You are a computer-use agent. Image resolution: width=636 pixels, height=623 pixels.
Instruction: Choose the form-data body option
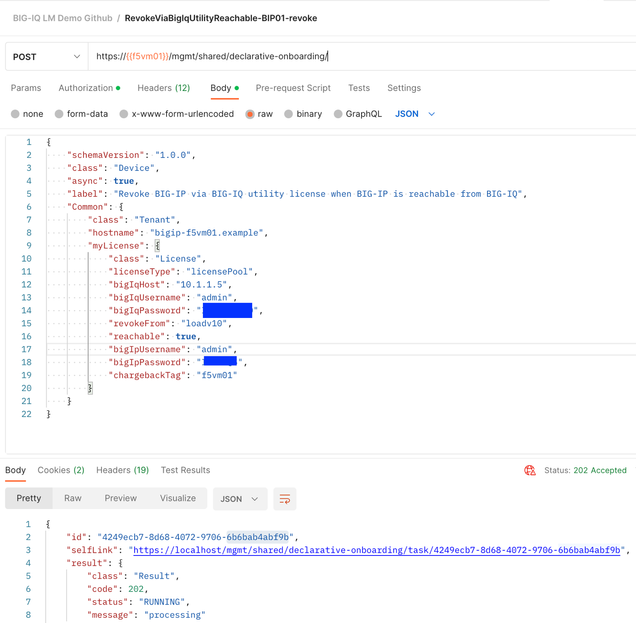(59, 114)
